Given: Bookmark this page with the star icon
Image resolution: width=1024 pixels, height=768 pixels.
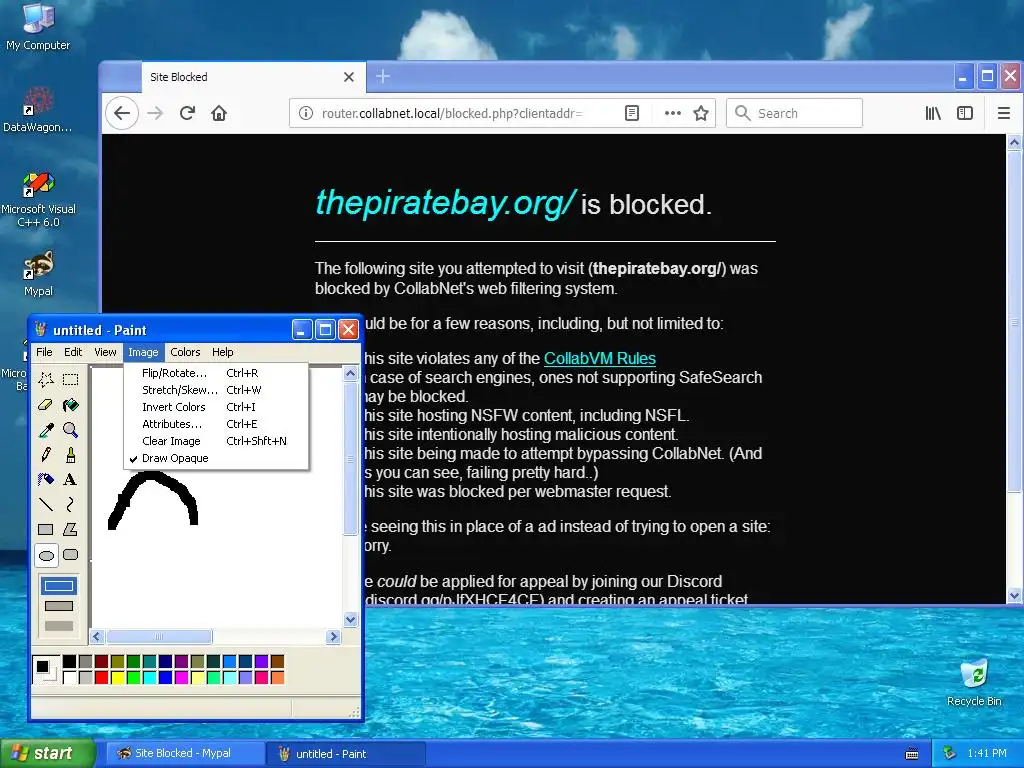Looking at the screenshot, I should (x=701, y=113).
